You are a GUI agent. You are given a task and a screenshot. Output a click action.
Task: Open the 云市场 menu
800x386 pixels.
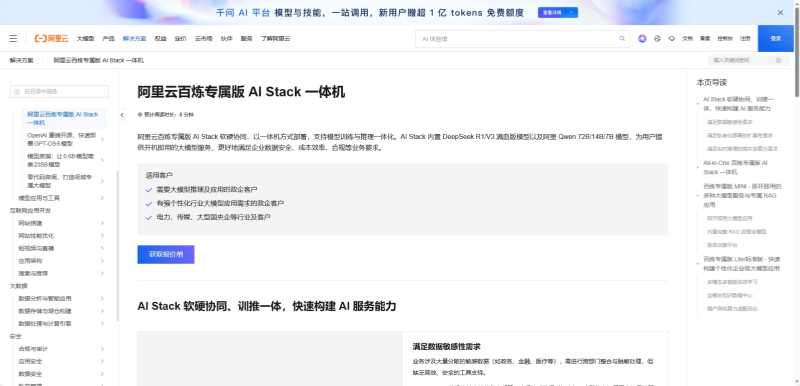tap(203, 39)
